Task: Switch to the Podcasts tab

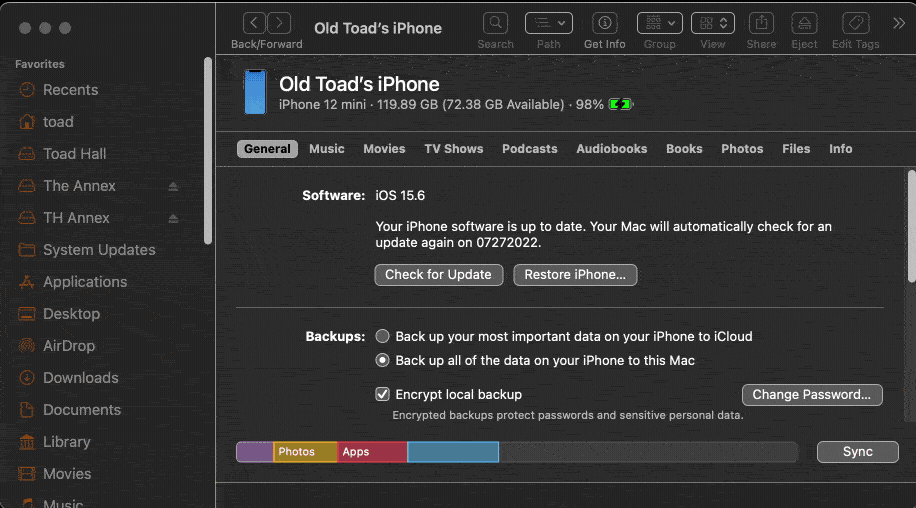Action: [x=529, y=149]
